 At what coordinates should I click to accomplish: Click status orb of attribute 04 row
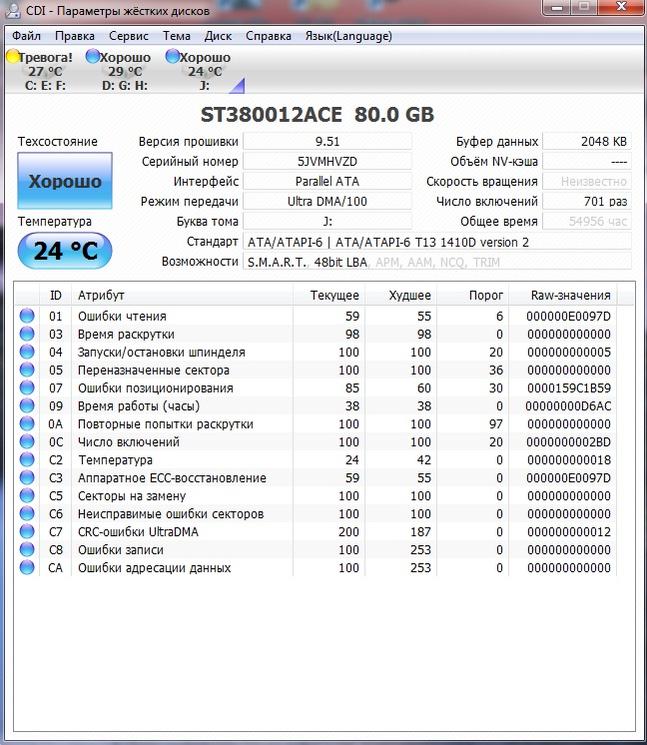tap(27, 352)
